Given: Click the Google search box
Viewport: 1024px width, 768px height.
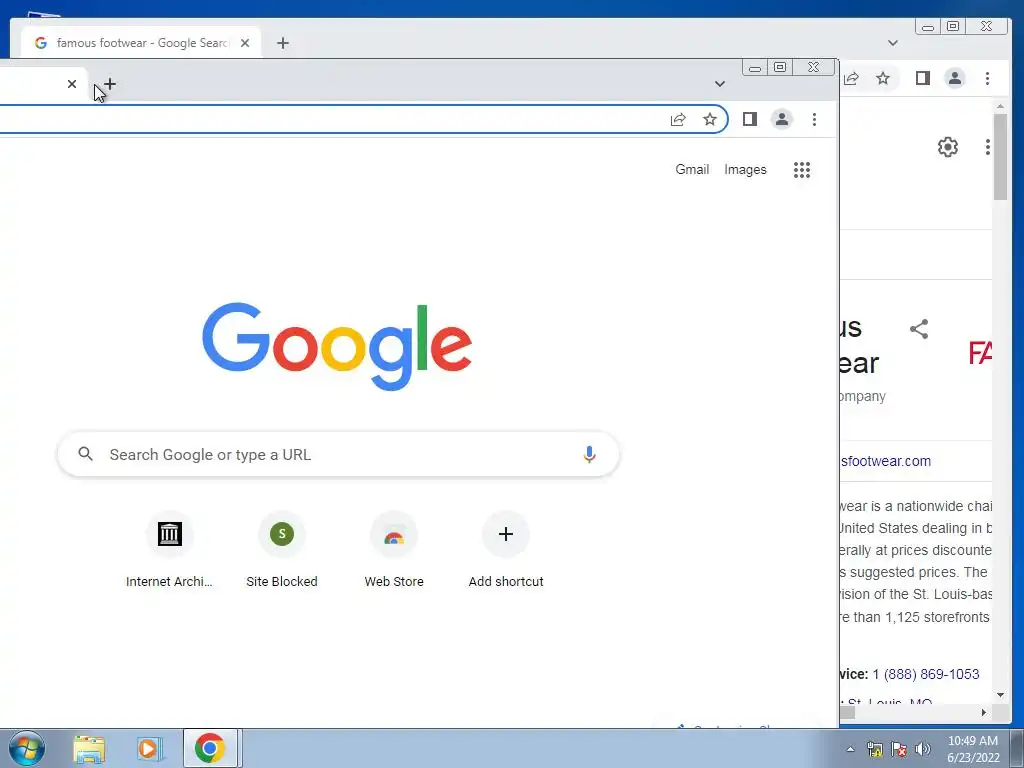Looking at the screenshot, I should point(338,455).
